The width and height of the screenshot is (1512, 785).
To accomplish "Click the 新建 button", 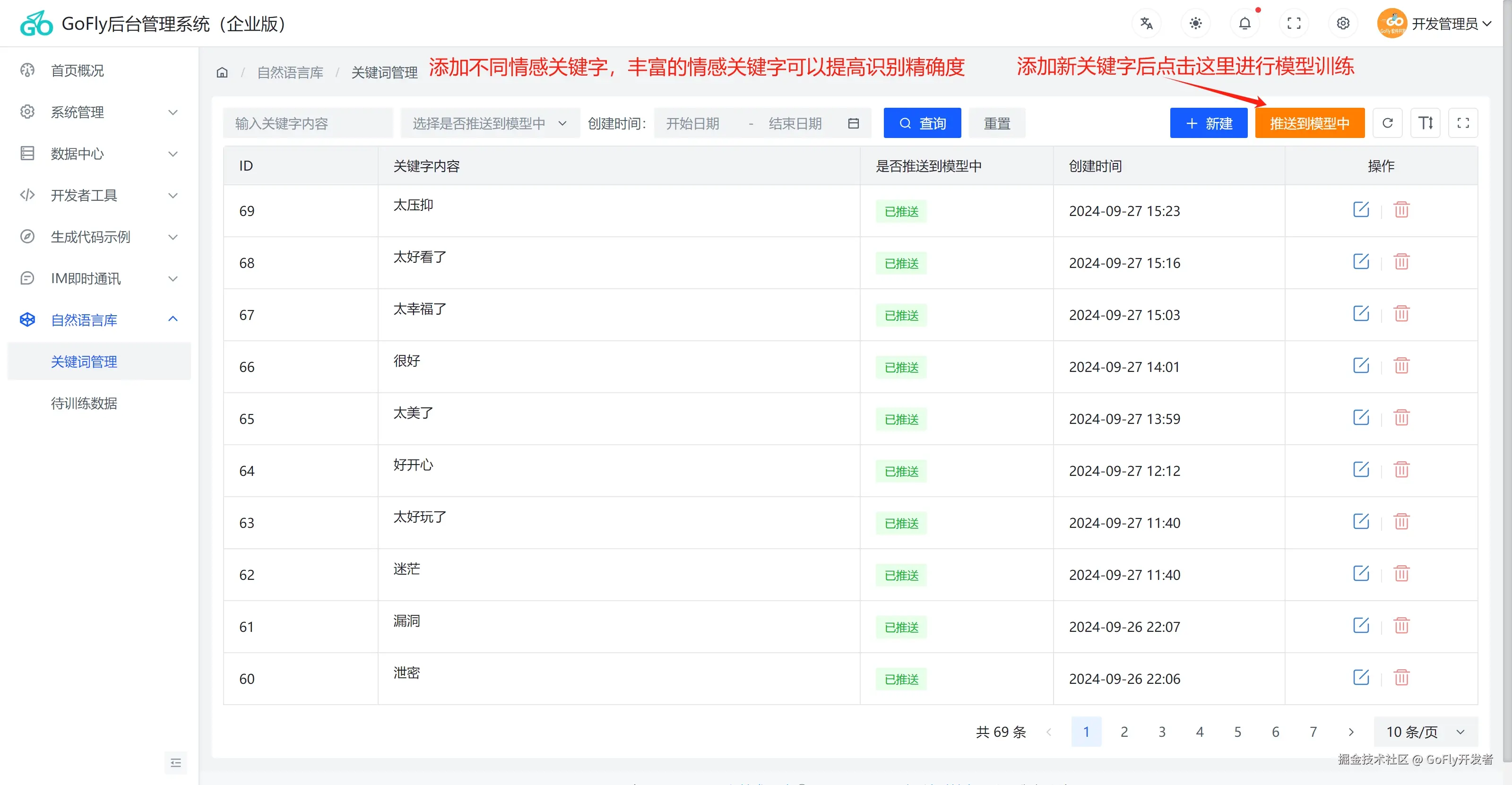I will (x=1208, y=123).
